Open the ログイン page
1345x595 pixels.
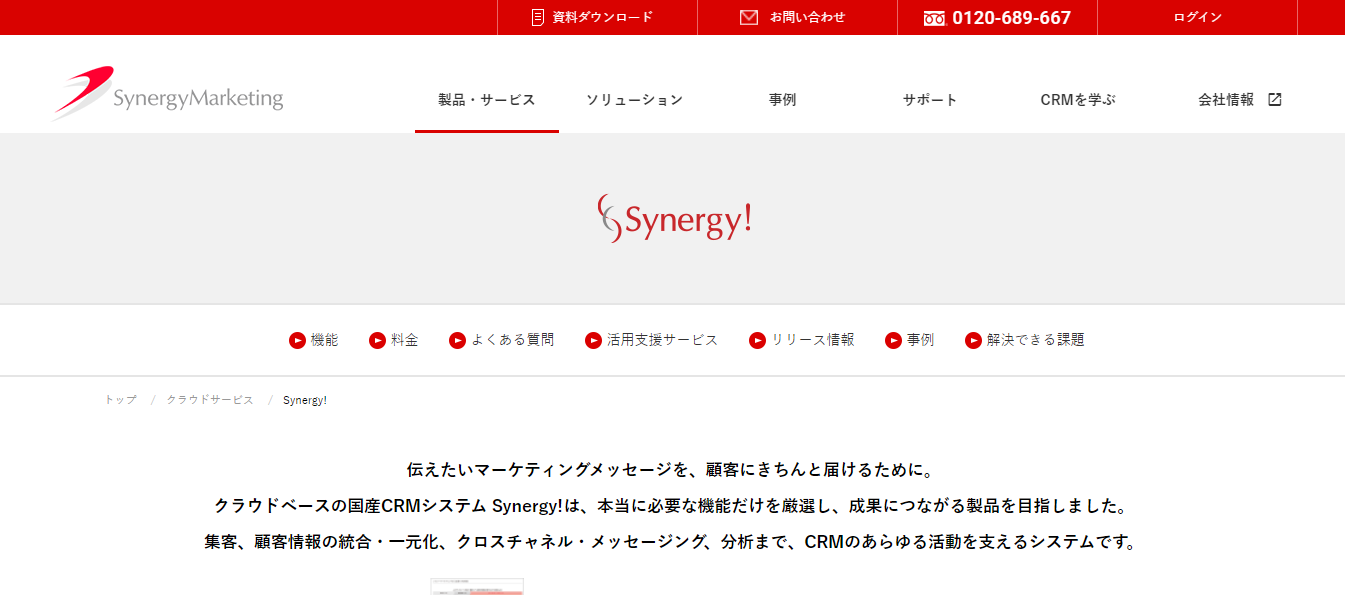[x=1196, y=17]
